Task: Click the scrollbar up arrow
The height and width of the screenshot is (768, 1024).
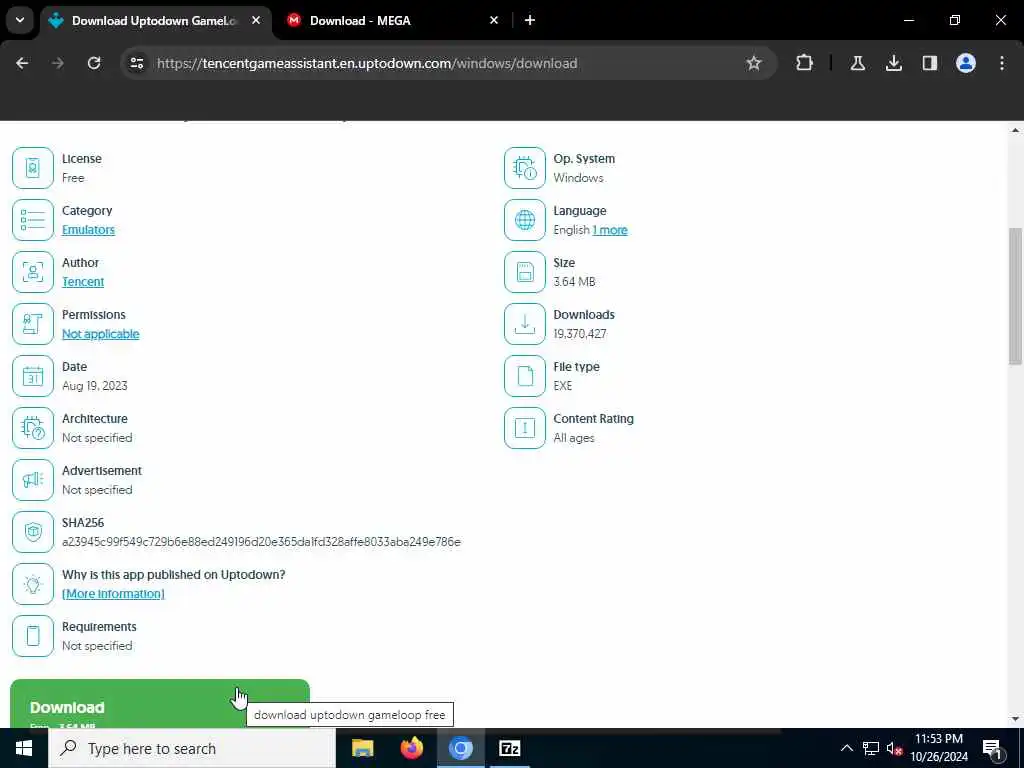Action: tap(1015, 131)
